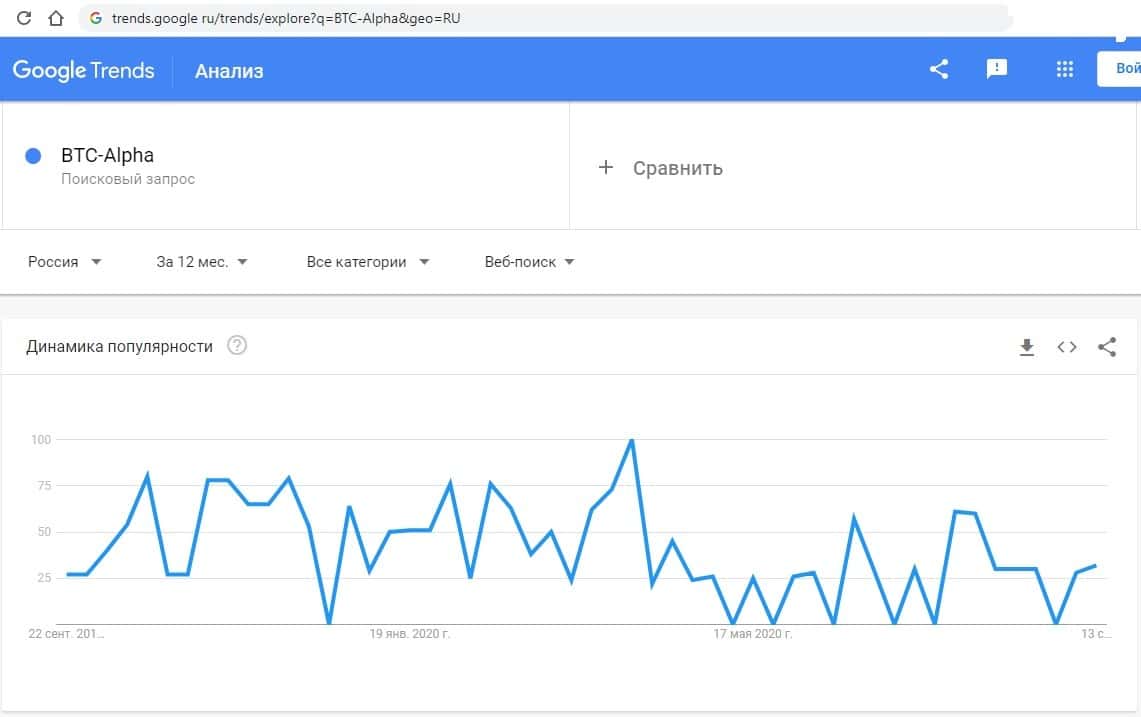Open the Google apps grid icon
The height and width of the screenshot is (717, 1141).
pyautogui.click(x=1064, y=69)
